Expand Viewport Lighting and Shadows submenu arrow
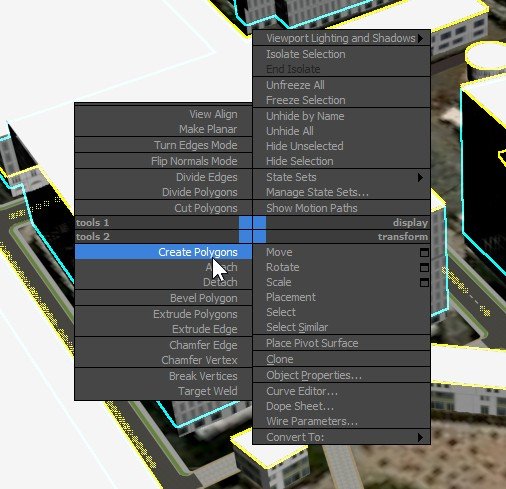The image size is (506, 489). pos(420,39)
